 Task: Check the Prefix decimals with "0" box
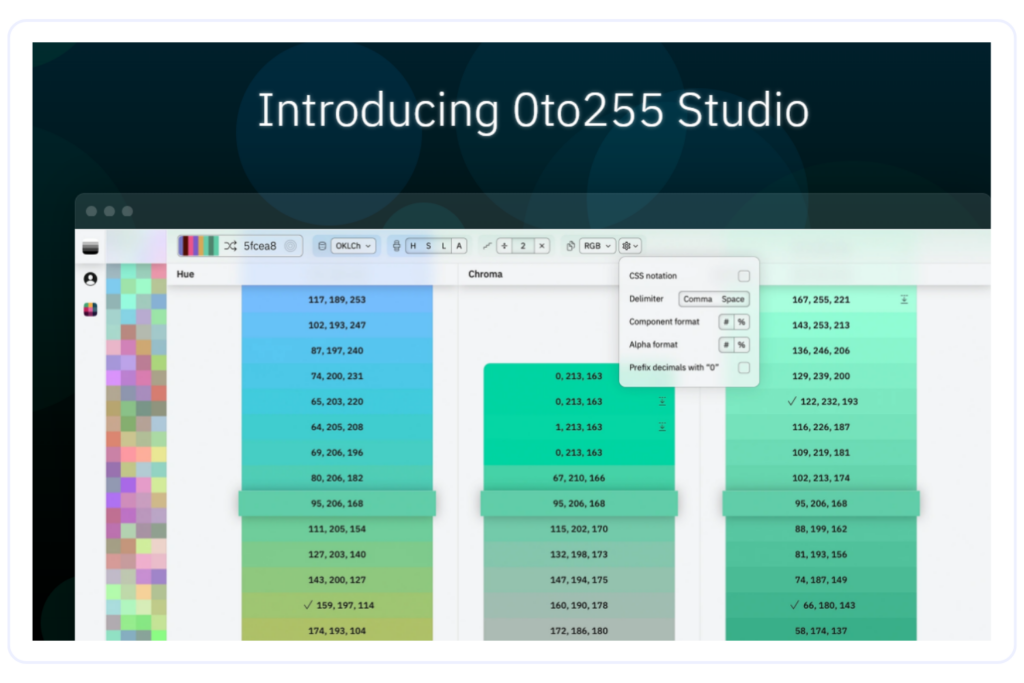(743, 368)
